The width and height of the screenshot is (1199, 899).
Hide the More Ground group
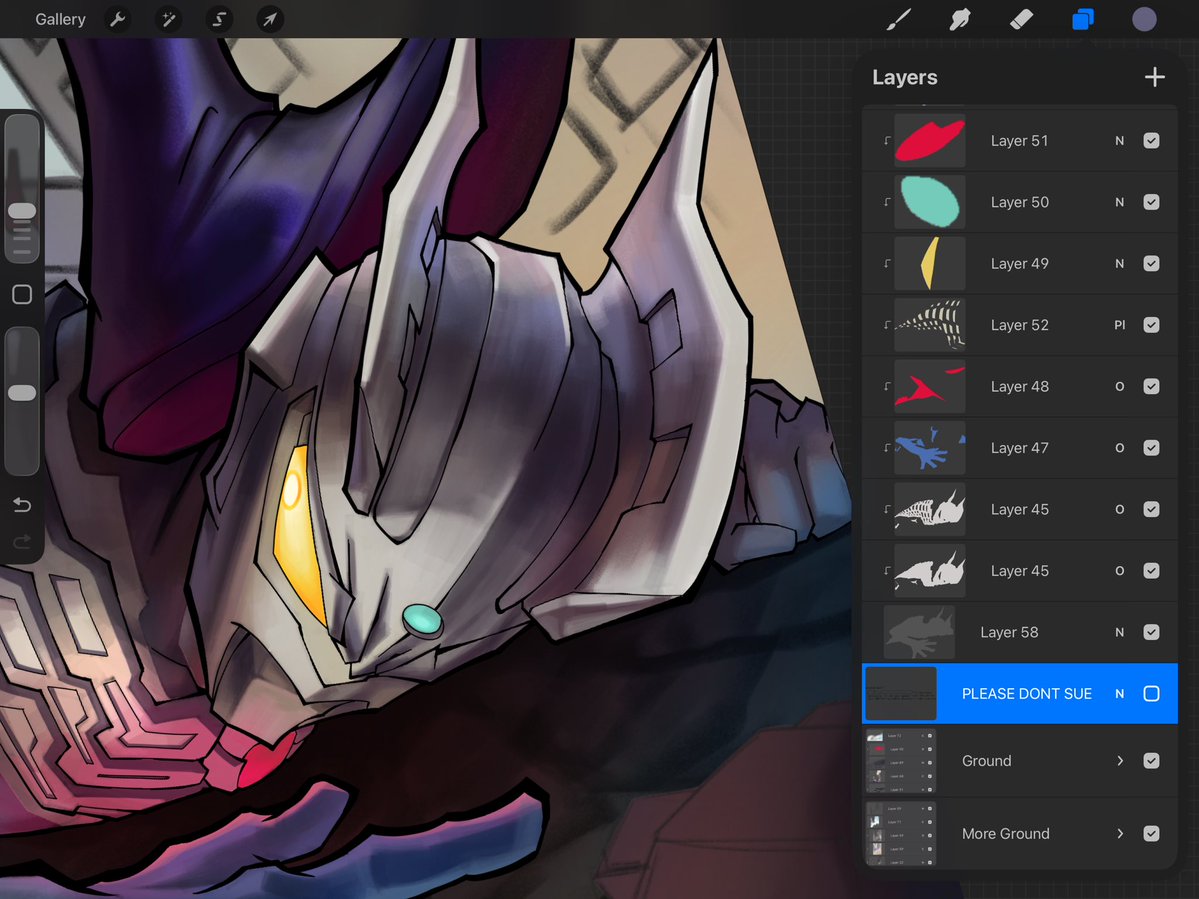point(1152,833)
